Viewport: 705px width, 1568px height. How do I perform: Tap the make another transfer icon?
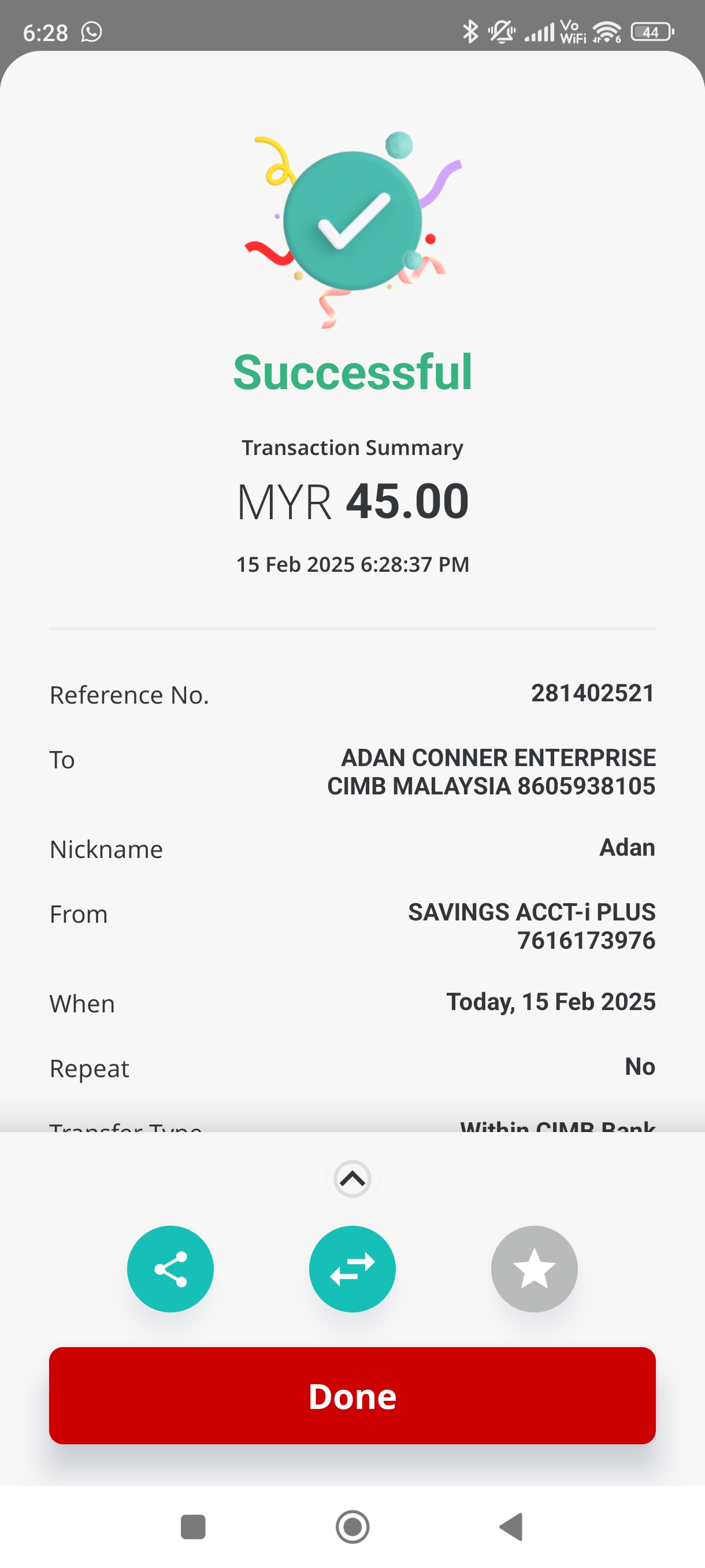tap(352, 1269)
